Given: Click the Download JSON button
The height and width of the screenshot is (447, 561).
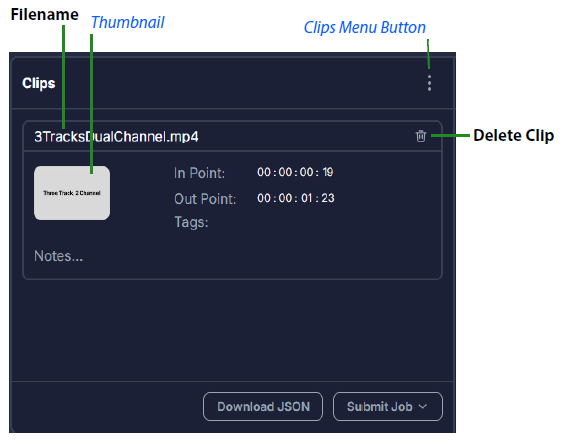Looking at the screenshot, I should 263,407.
